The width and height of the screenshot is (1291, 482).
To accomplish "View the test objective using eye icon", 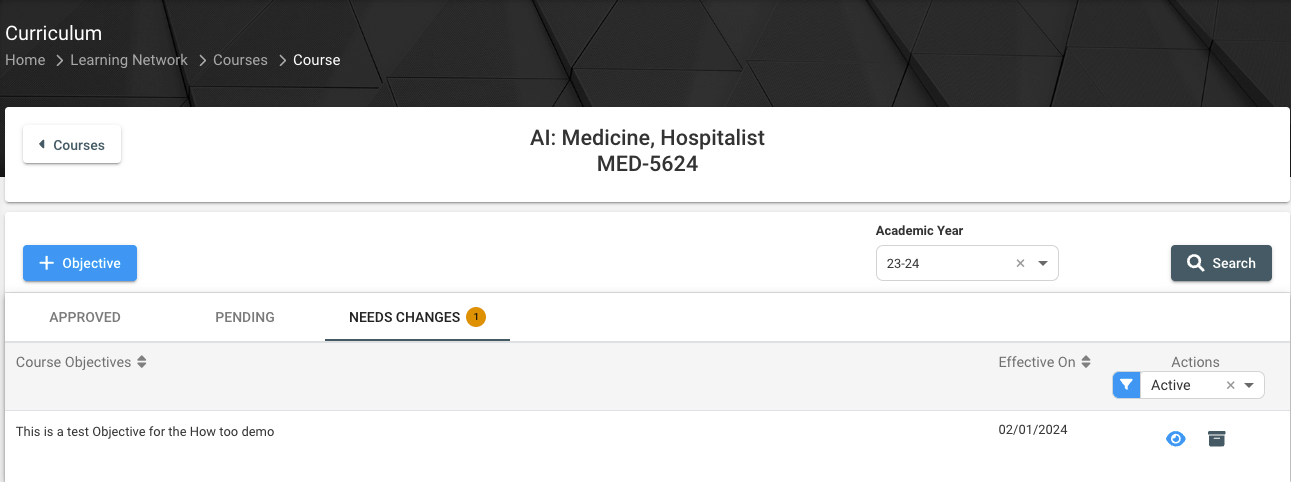I will [x=1176, y=439].
